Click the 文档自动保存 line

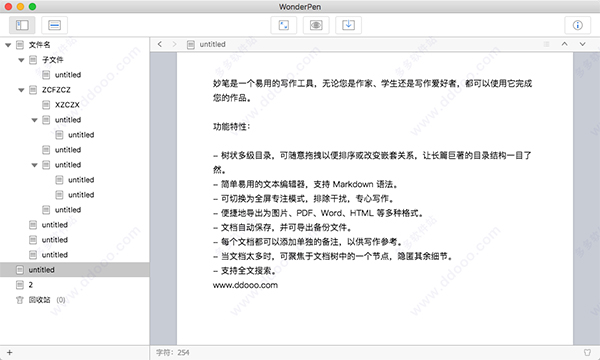coord(282,228)
